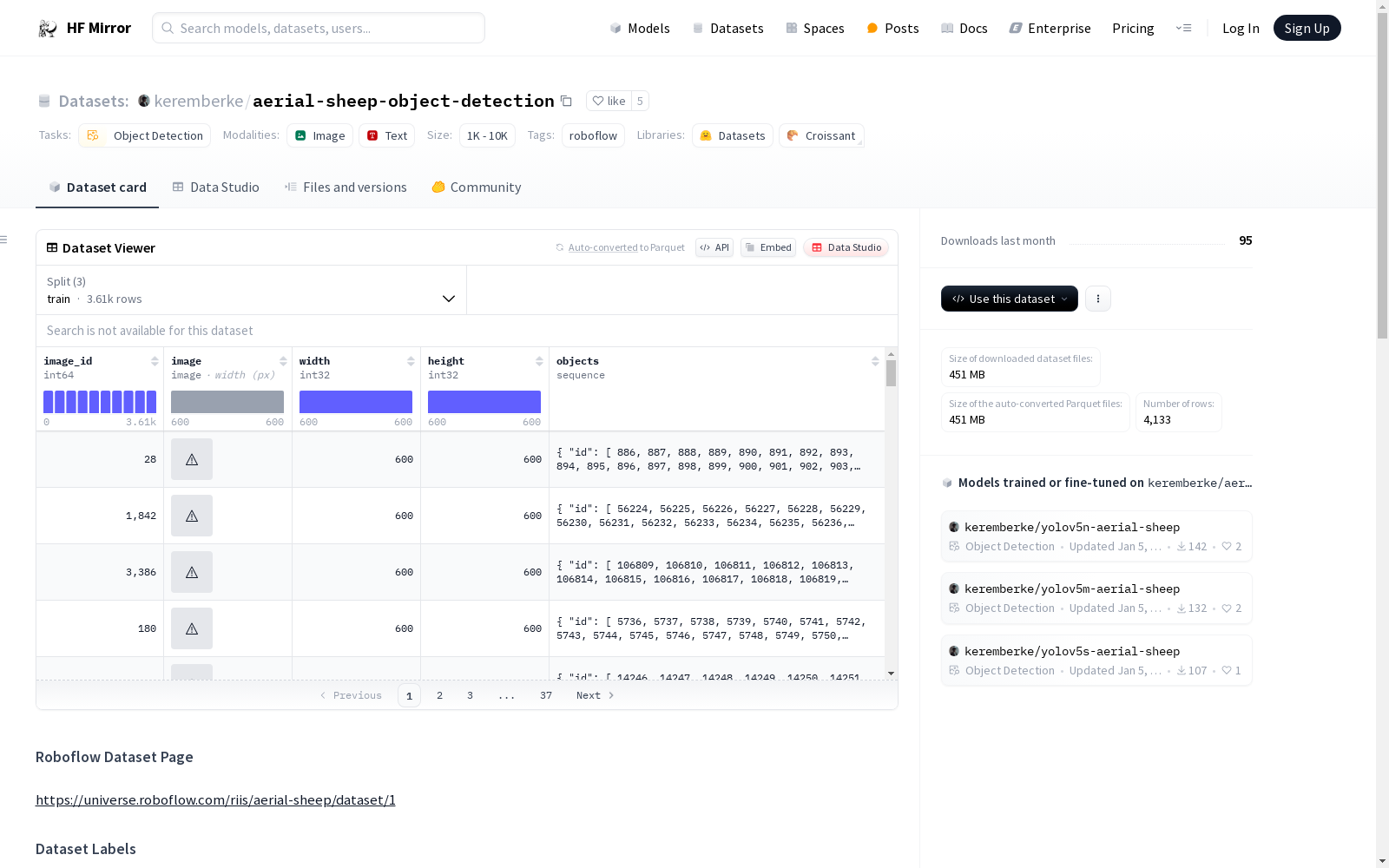Switch to Dataset card tab
Viewport: 1389px width, 868px height.
(97, 187)
